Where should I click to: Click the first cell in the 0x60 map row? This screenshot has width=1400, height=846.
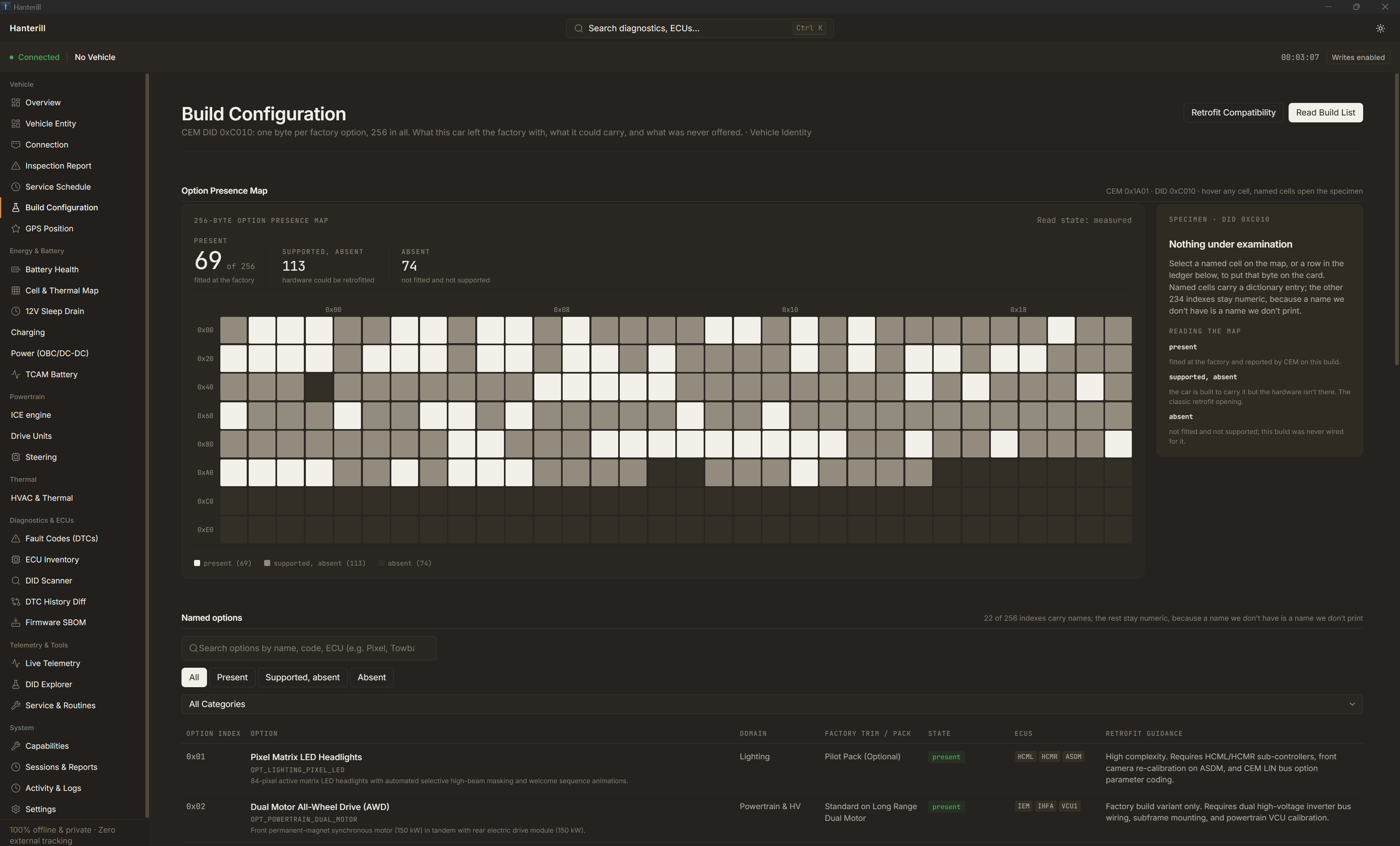coord(233,415)
